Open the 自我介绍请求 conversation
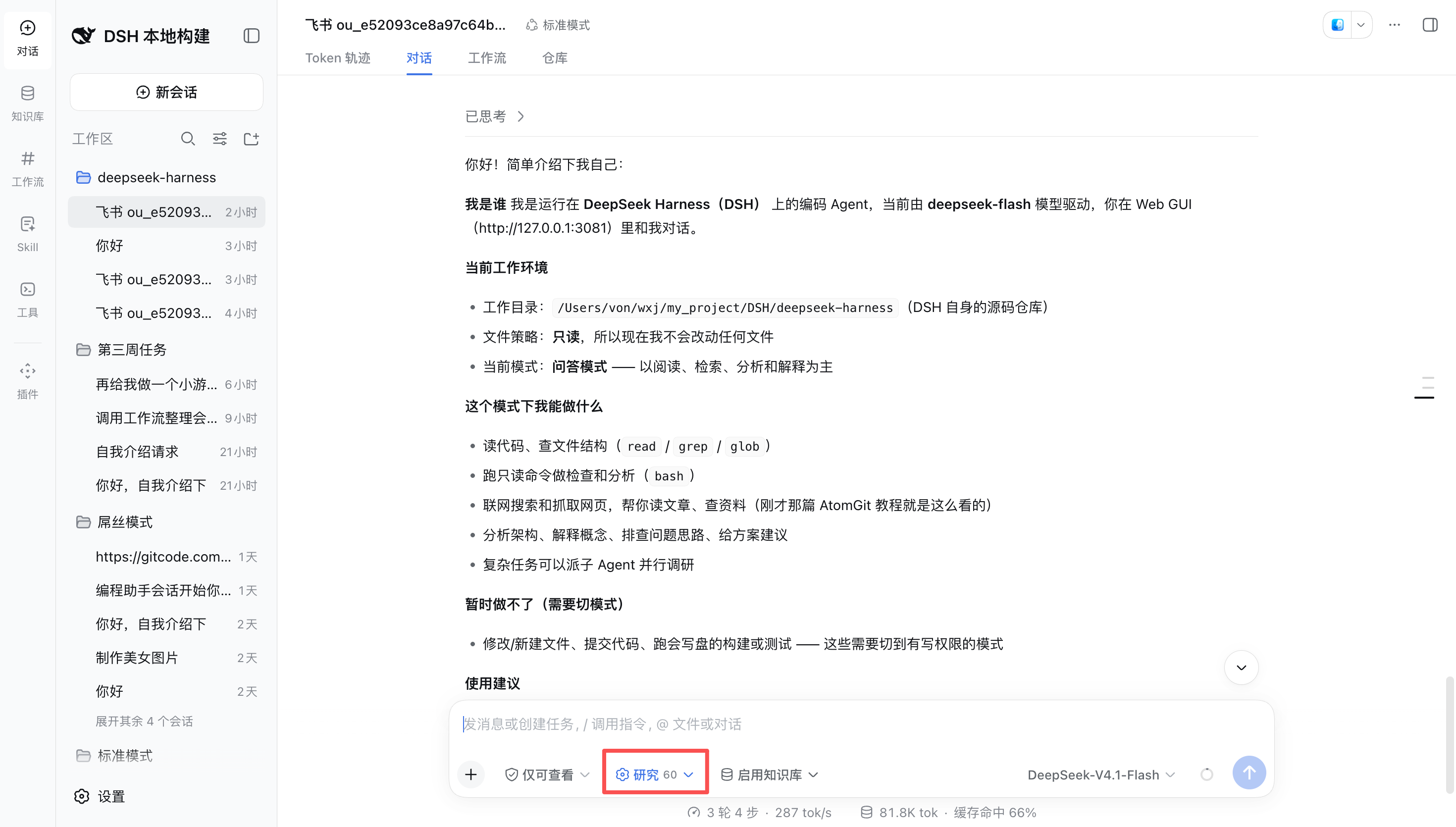 click(166, 452)
